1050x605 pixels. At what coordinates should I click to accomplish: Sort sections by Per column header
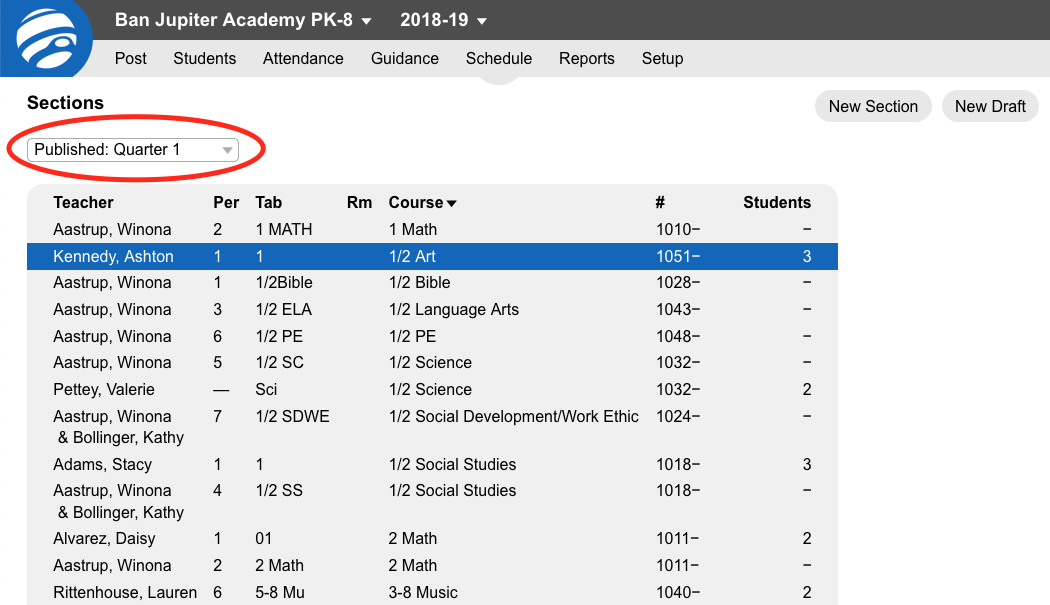(x=226, y=202)
